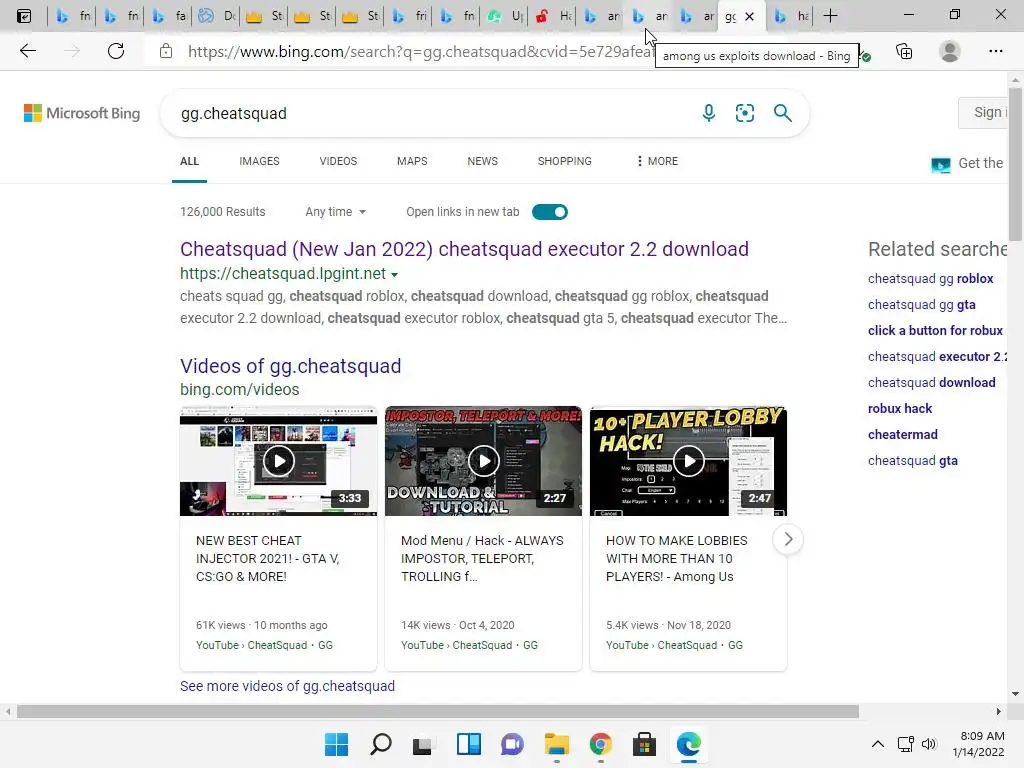Open related search cheatsquad download
Screen dimensions: 1024x768
click(x=931, y=382)
